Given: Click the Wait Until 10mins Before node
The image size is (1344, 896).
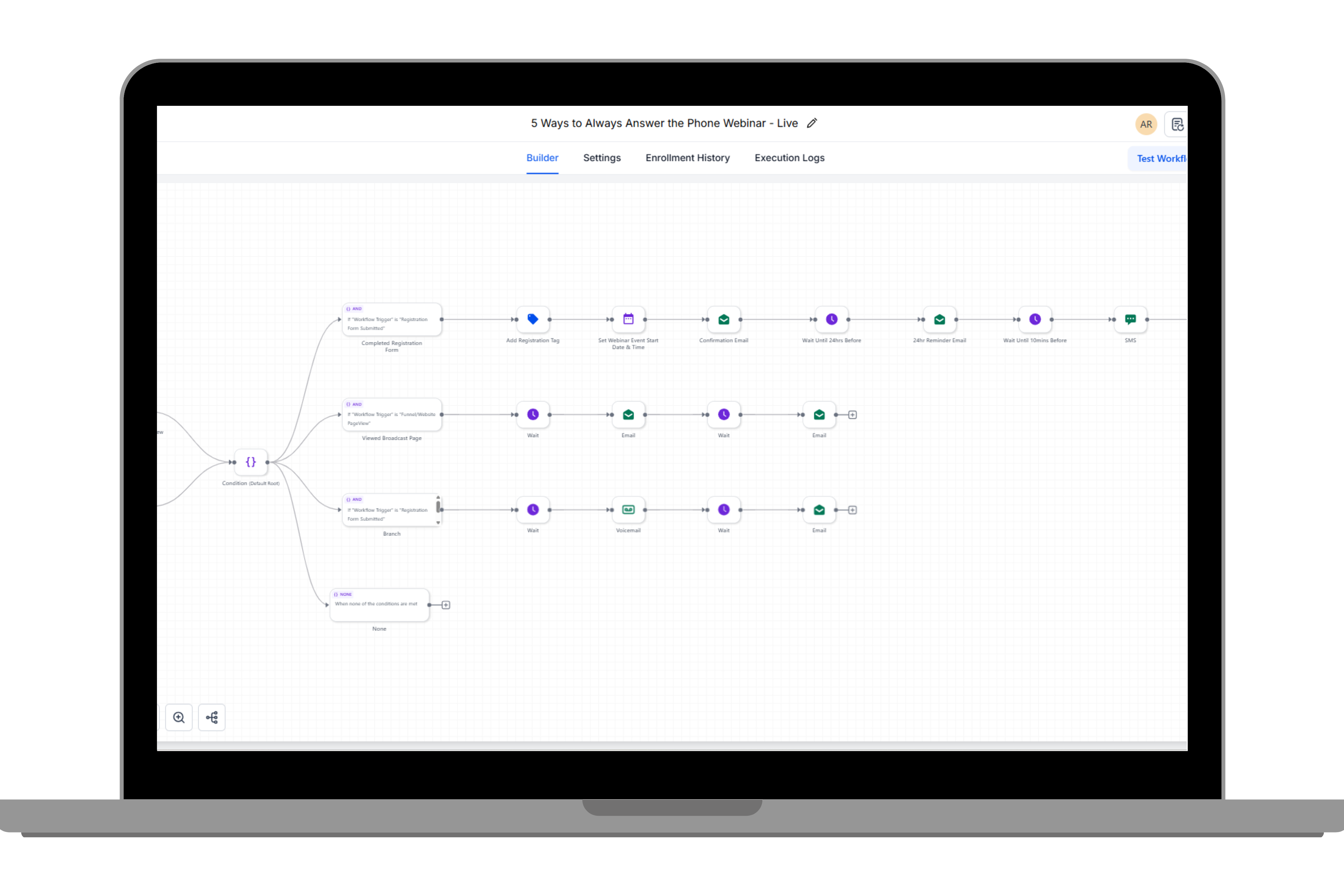Looking at the screenshot, I should pos(1035,319).
